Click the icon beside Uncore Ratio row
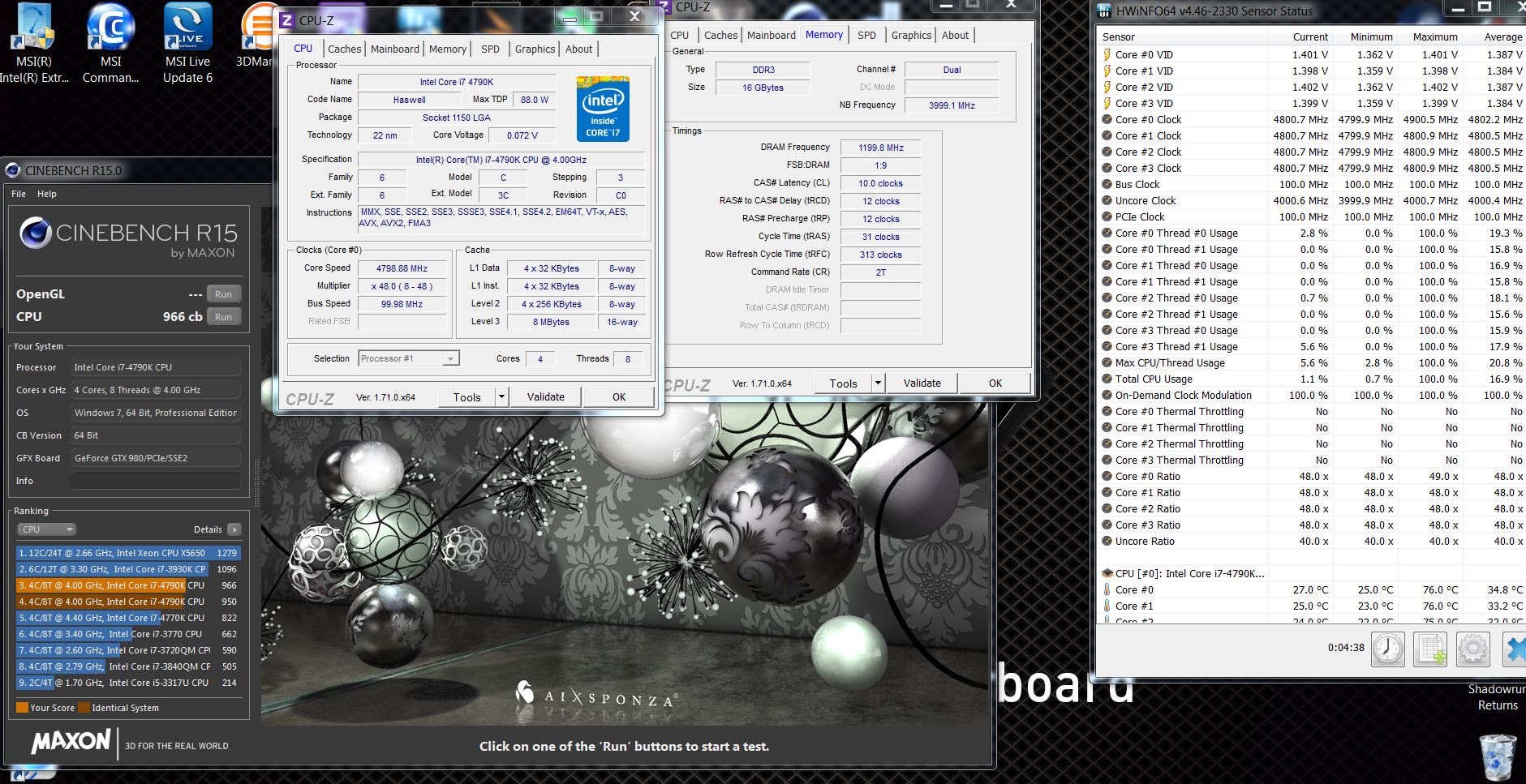This screenshot has width=1526, height=784. (x=1107, y=541)
